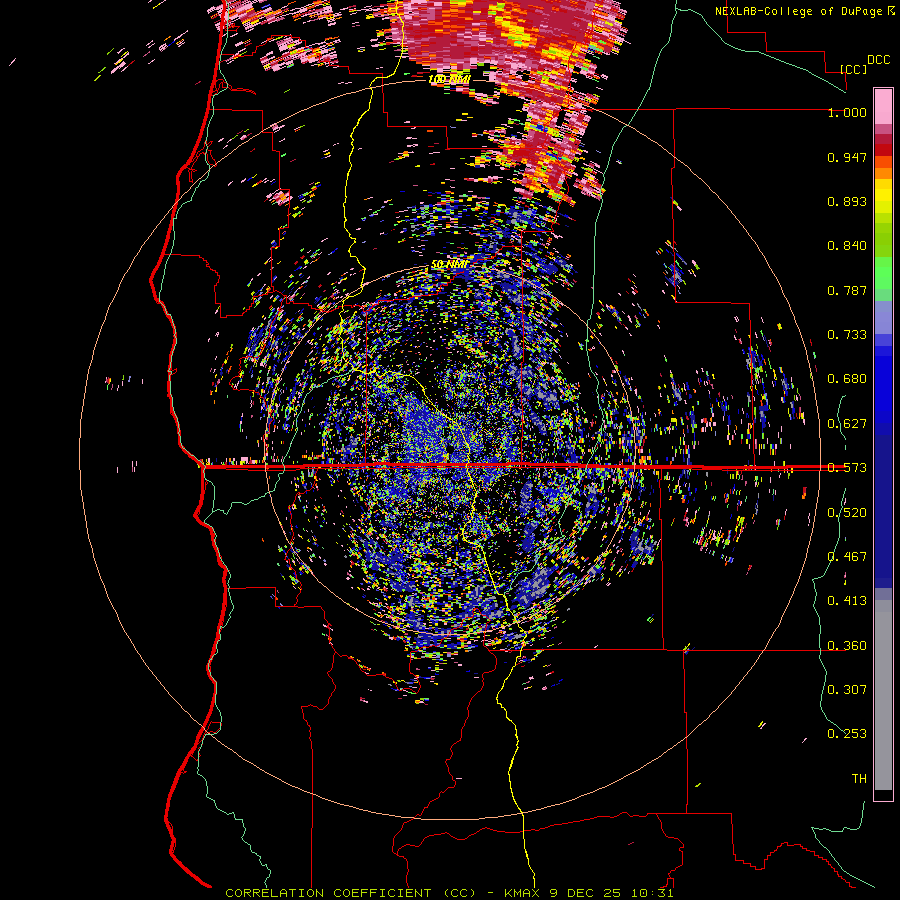Click the KMAX station identifier

(522, 893)
